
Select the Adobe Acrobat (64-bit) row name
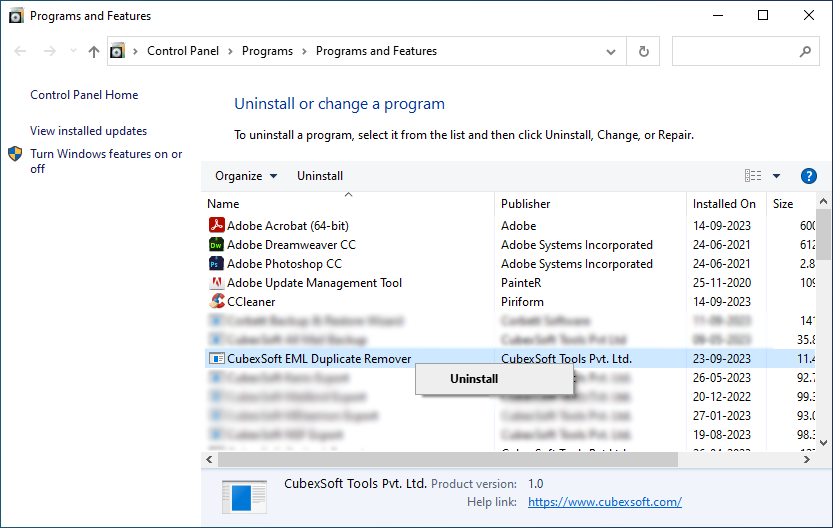pos(288,226)
